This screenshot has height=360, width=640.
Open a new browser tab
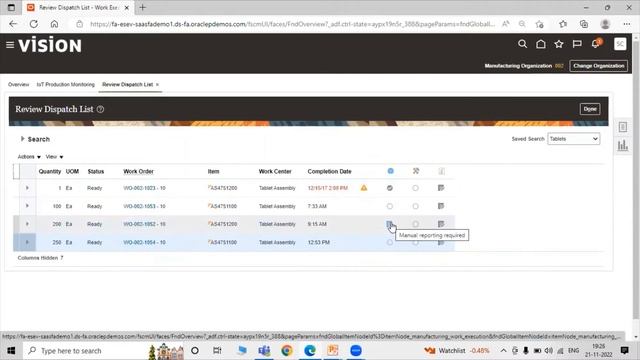click(142, 7)
